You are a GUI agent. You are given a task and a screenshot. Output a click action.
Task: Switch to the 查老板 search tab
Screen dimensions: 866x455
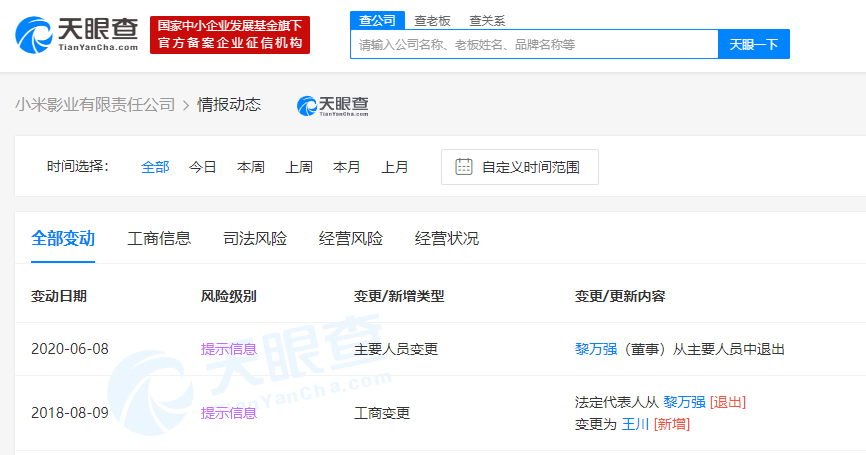tap(432, 20)
